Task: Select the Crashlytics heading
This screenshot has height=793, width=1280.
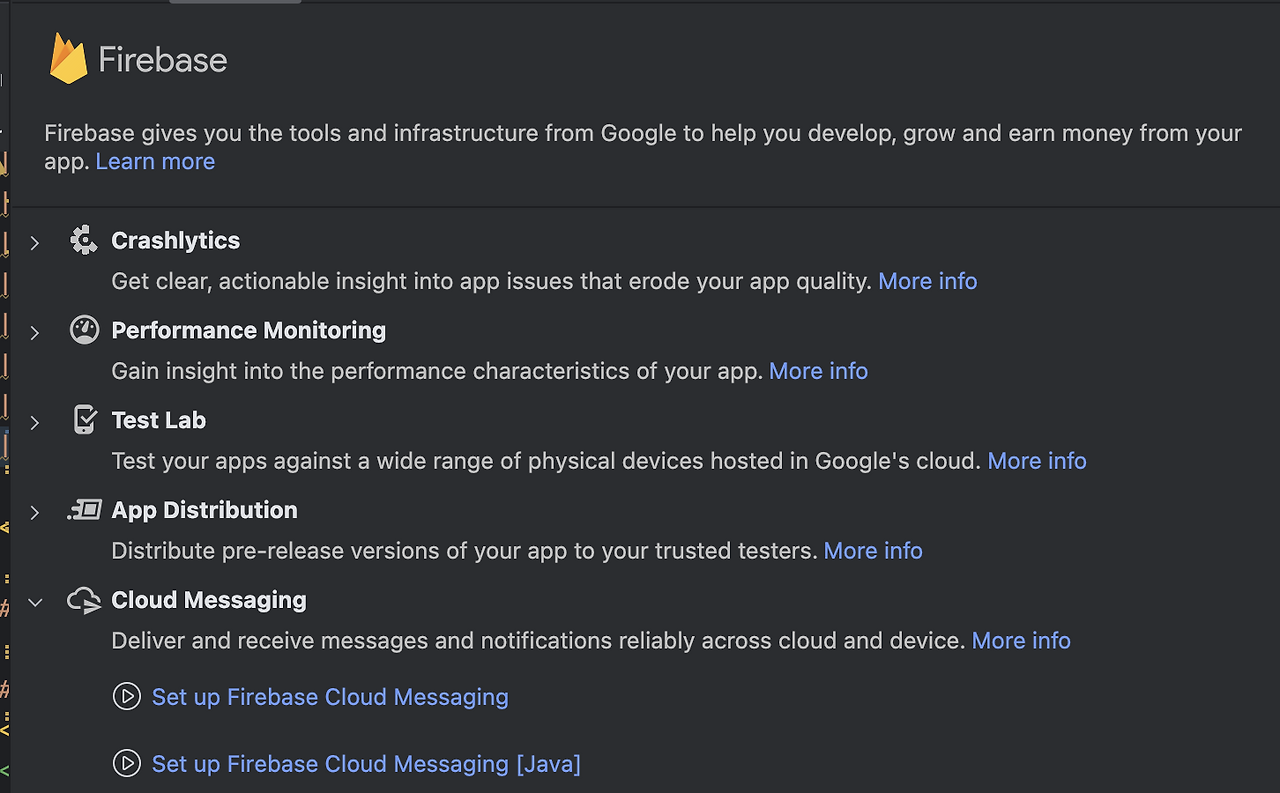Action: click(x=176, y=241)
